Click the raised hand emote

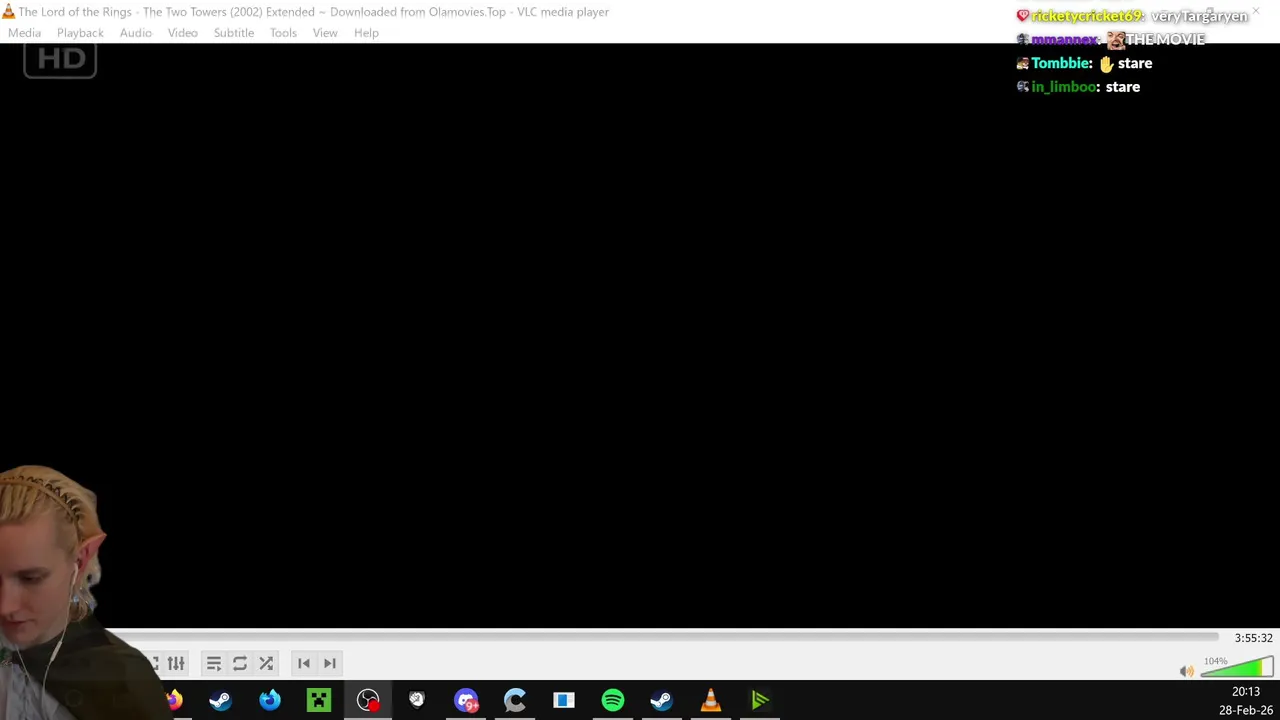(x=1106, y=64)
